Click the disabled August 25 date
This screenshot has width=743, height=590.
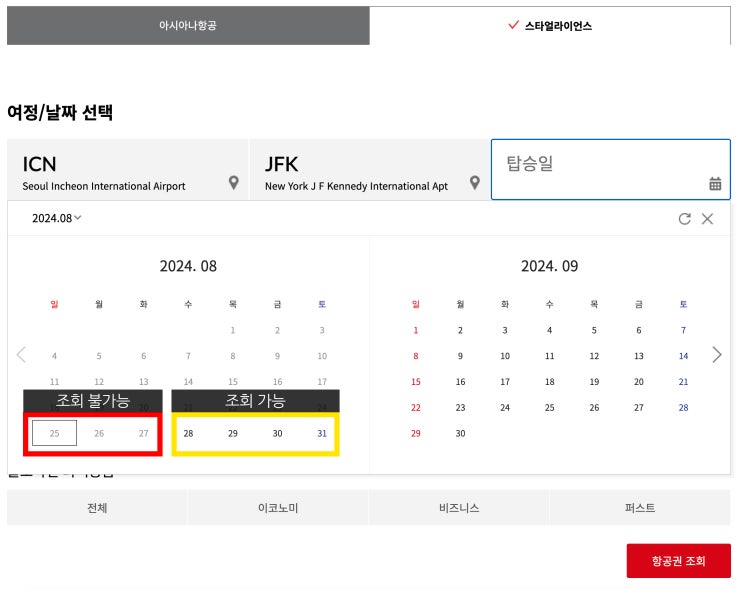(54, 433)
